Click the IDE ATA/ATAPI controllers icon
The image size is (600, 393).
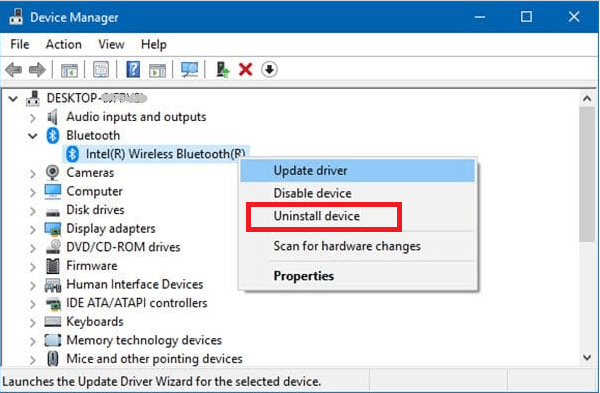53,304
